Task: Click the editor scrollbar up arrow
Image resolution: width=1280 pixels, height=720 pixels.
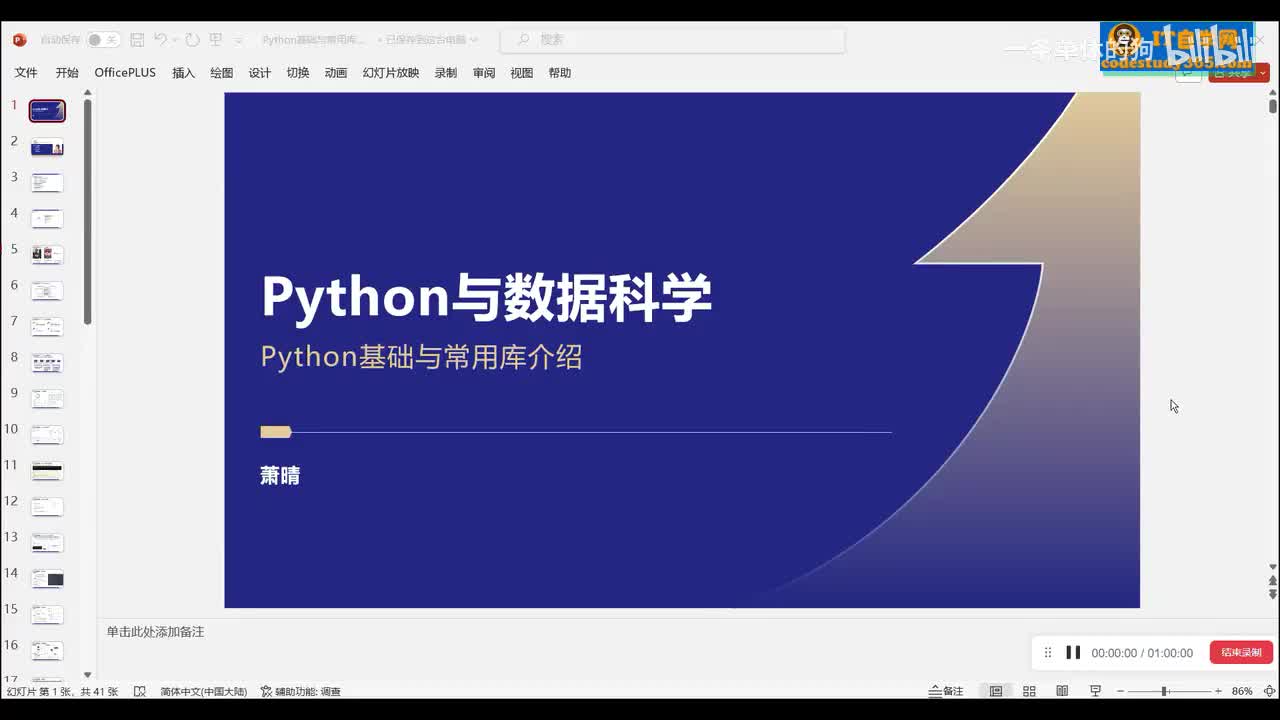Action: pyautogui.click(x=1273, y=94)
